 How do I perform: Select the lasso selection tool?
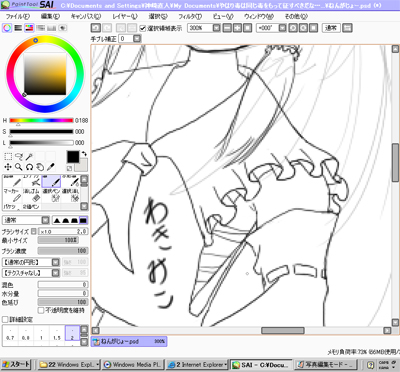19,156
